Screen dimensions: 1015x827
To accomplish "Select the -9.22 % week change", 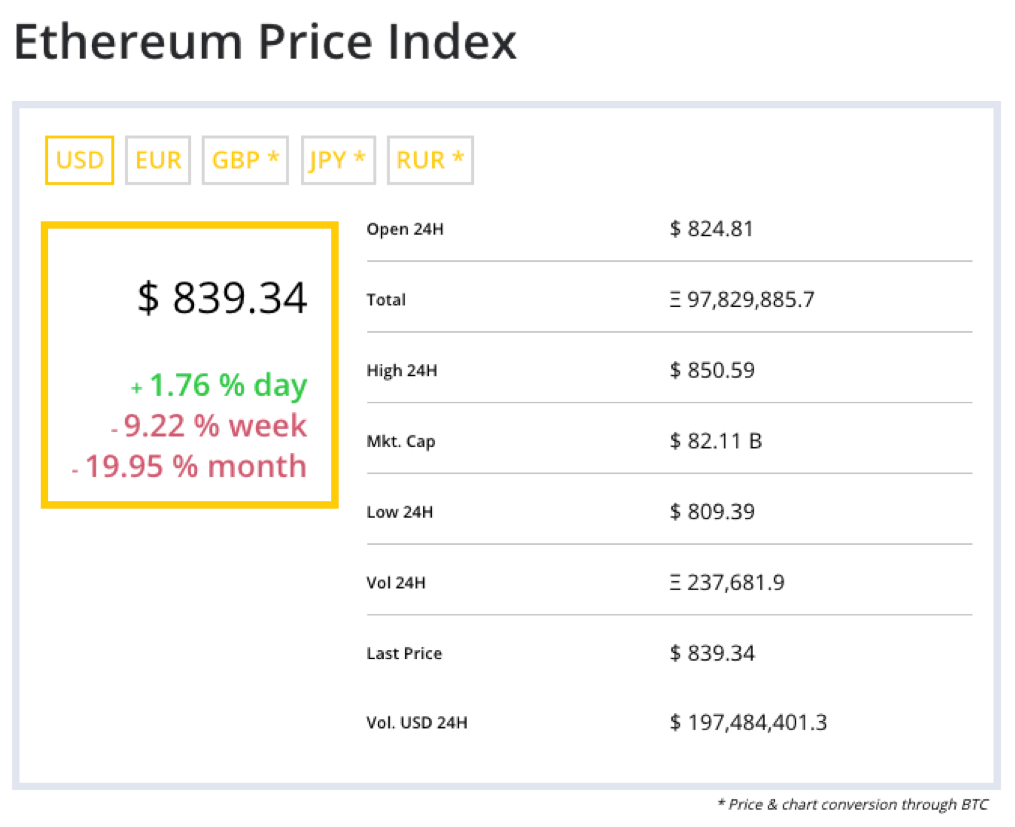I will coord(208,426).
